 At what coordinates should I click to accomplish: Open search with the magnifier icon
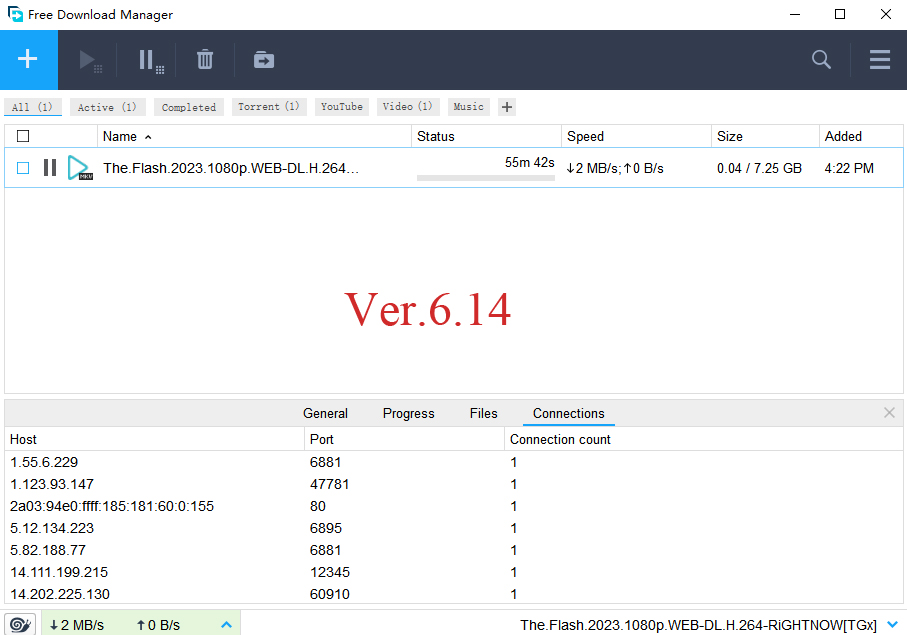click(821, 60)
